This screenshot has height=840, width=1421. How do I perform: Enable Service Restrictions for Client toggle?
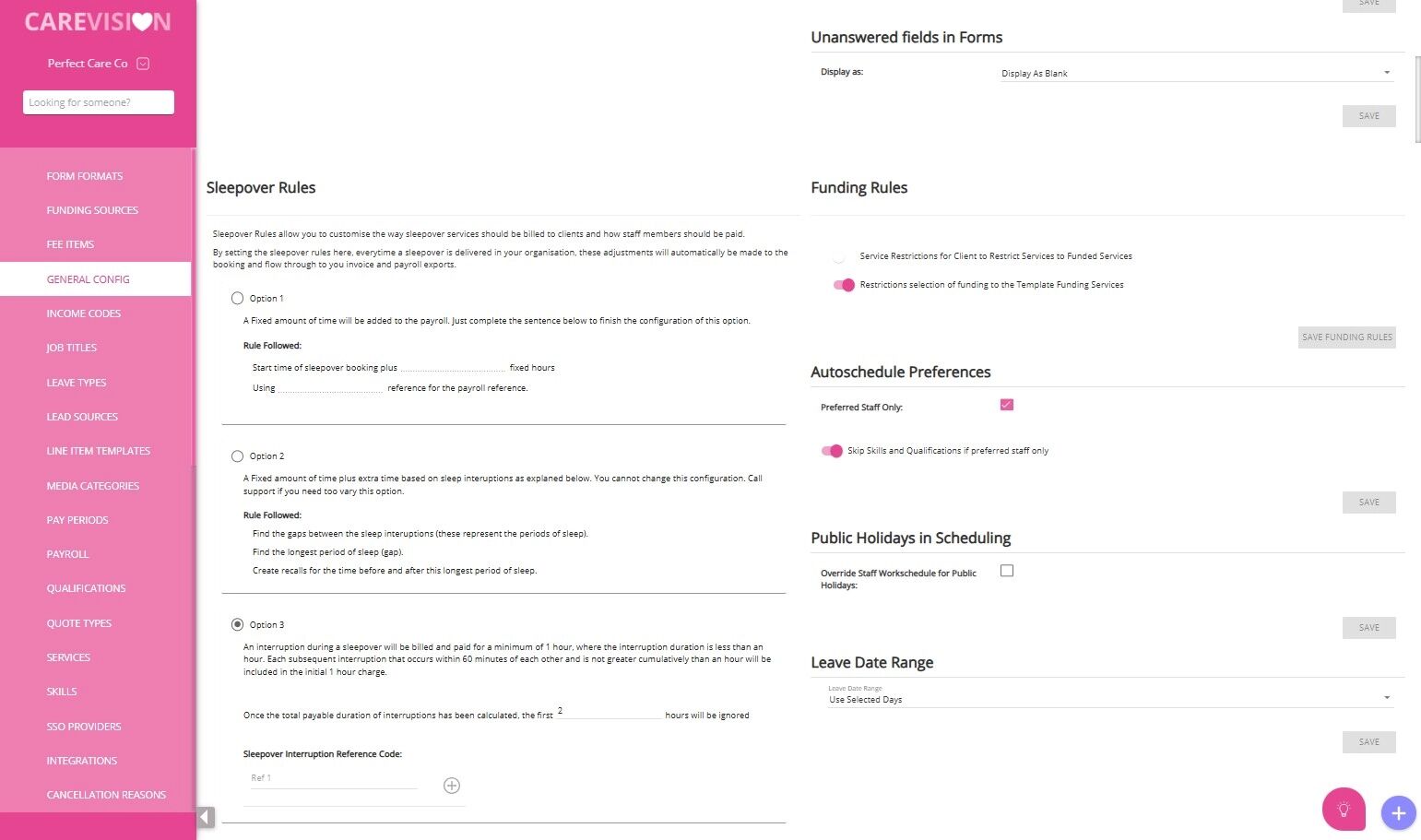[x=840, y=256]
